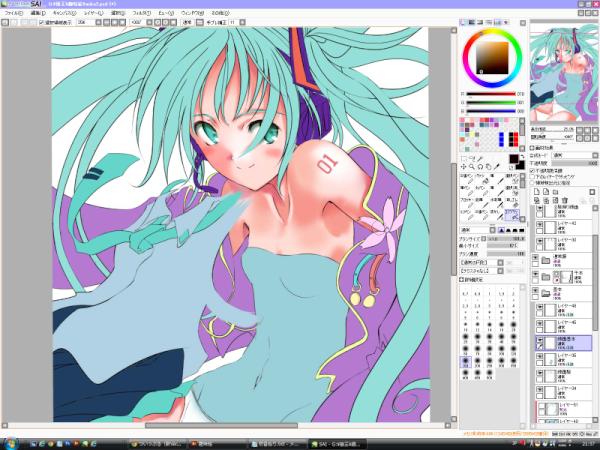Click the merge layer down icon
Screen dimensions: 600x450
(546, 200)
